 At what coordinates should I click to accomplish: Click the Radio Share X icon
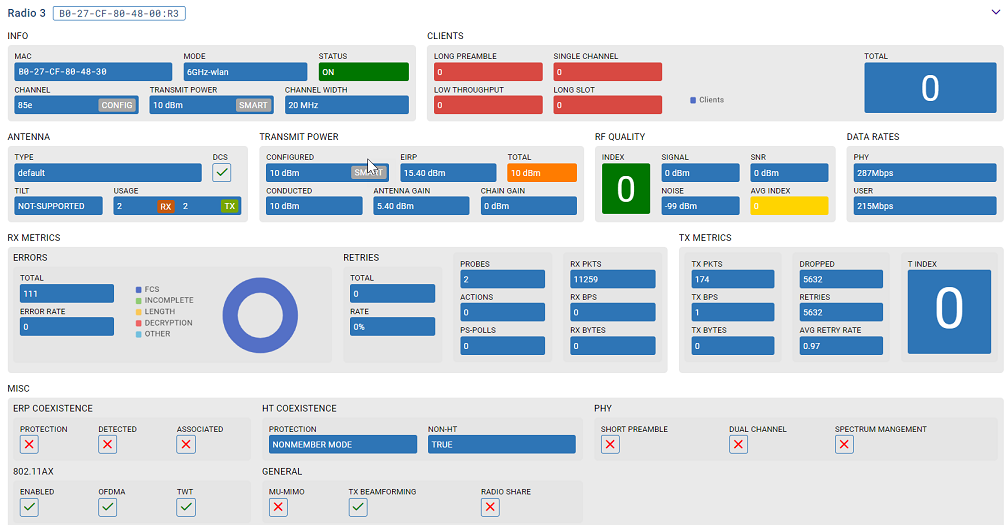490,507
